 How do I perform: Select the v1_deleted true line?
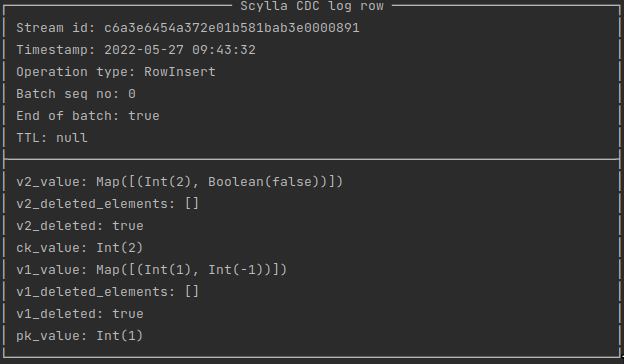click(80, 314)
